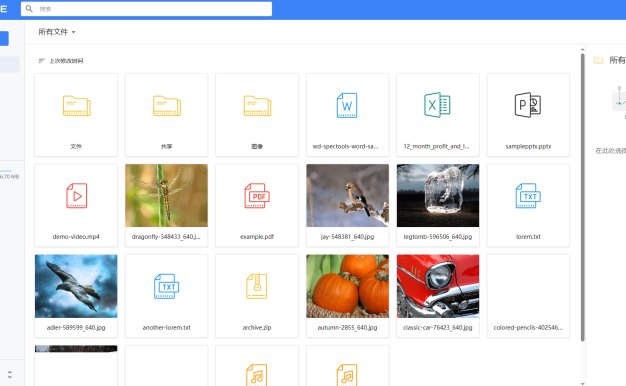The height and width of the screenshot is (386, 626).
Task: Select the samplepptx.pptx PowerPoint icon
Action: pos(528,105)
